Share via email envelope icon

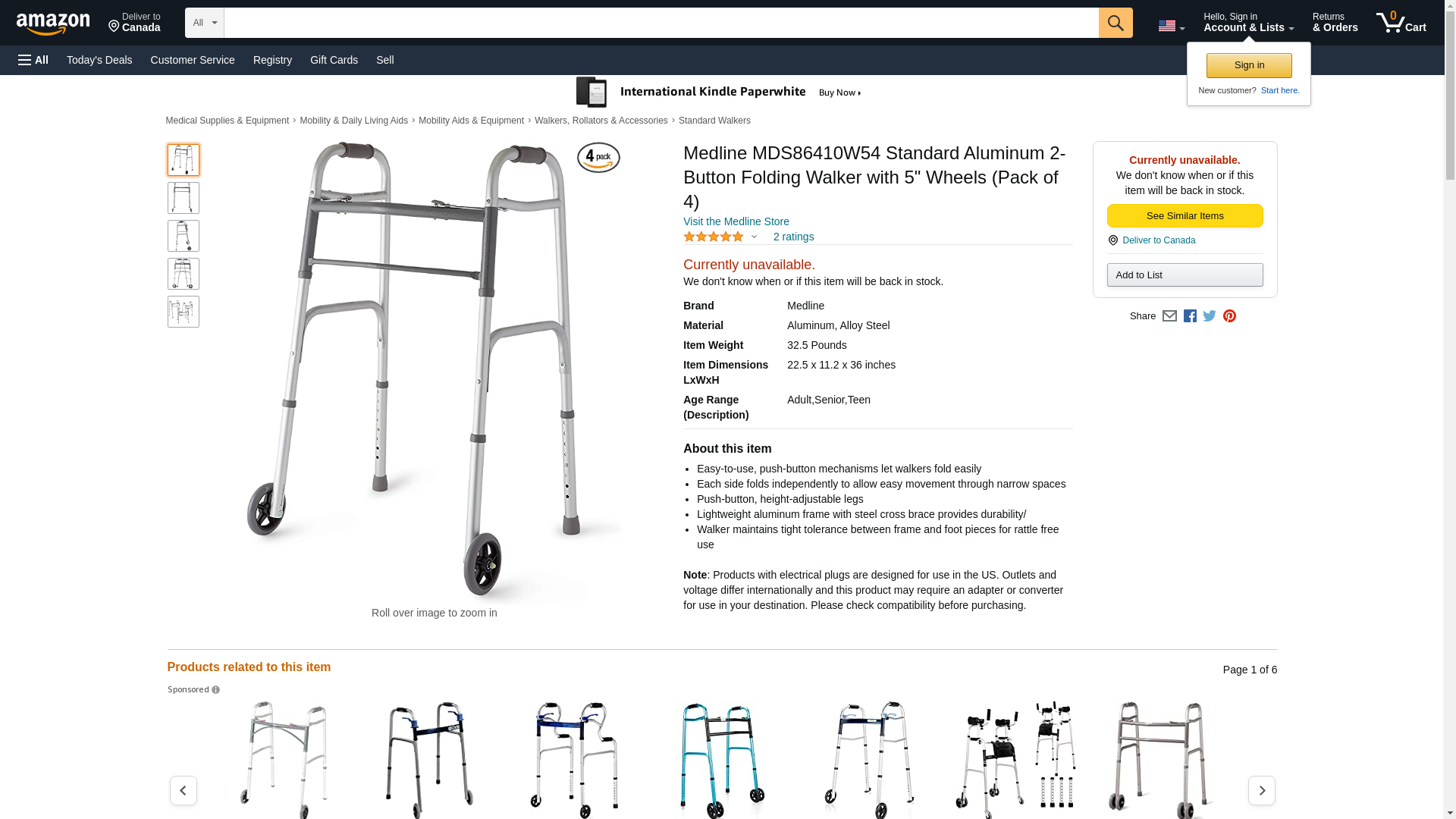[1169, 316]
